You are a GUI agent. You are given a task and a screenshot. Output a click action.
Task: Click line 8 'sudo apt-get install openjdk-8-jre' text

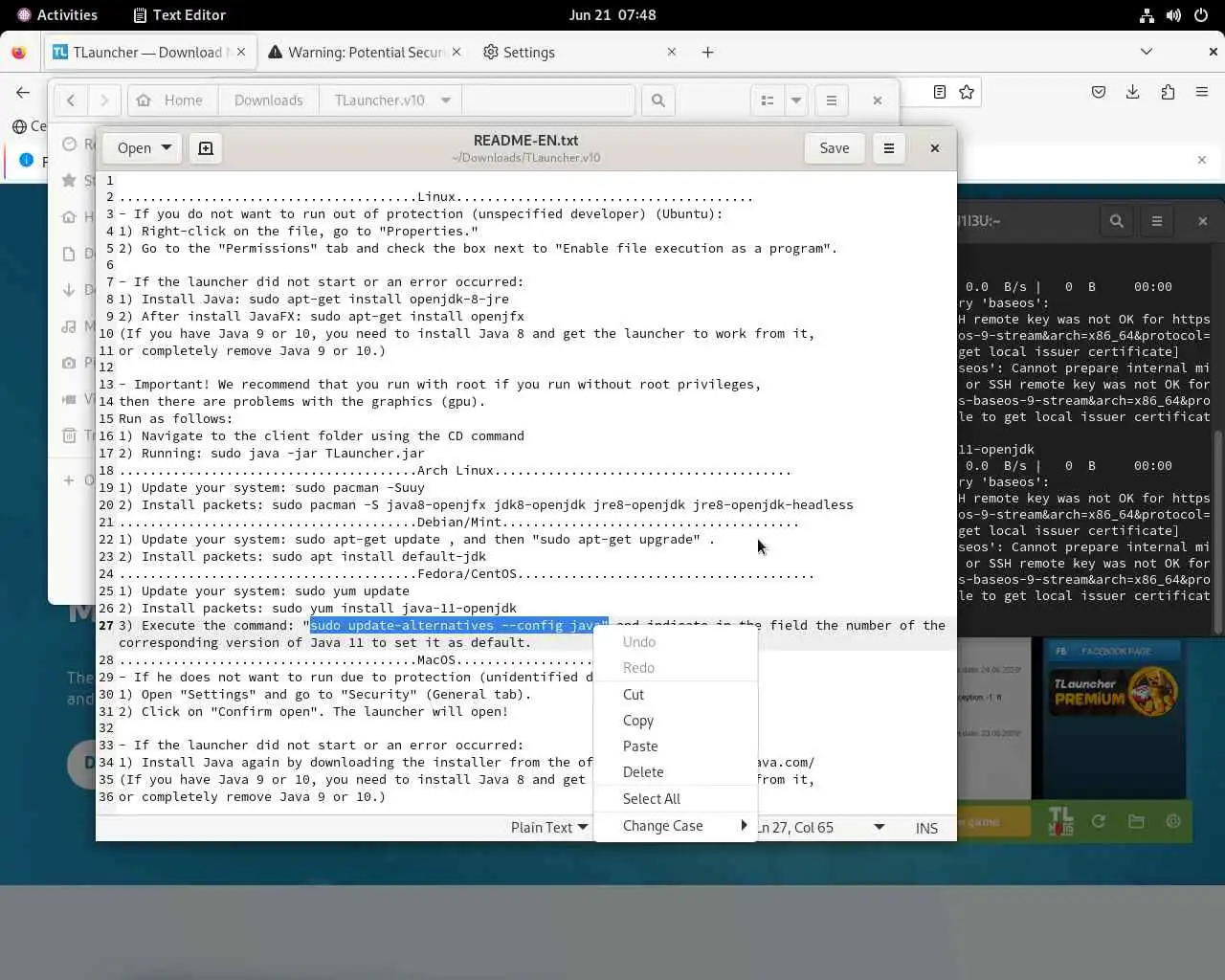click(x=379, y=300)
